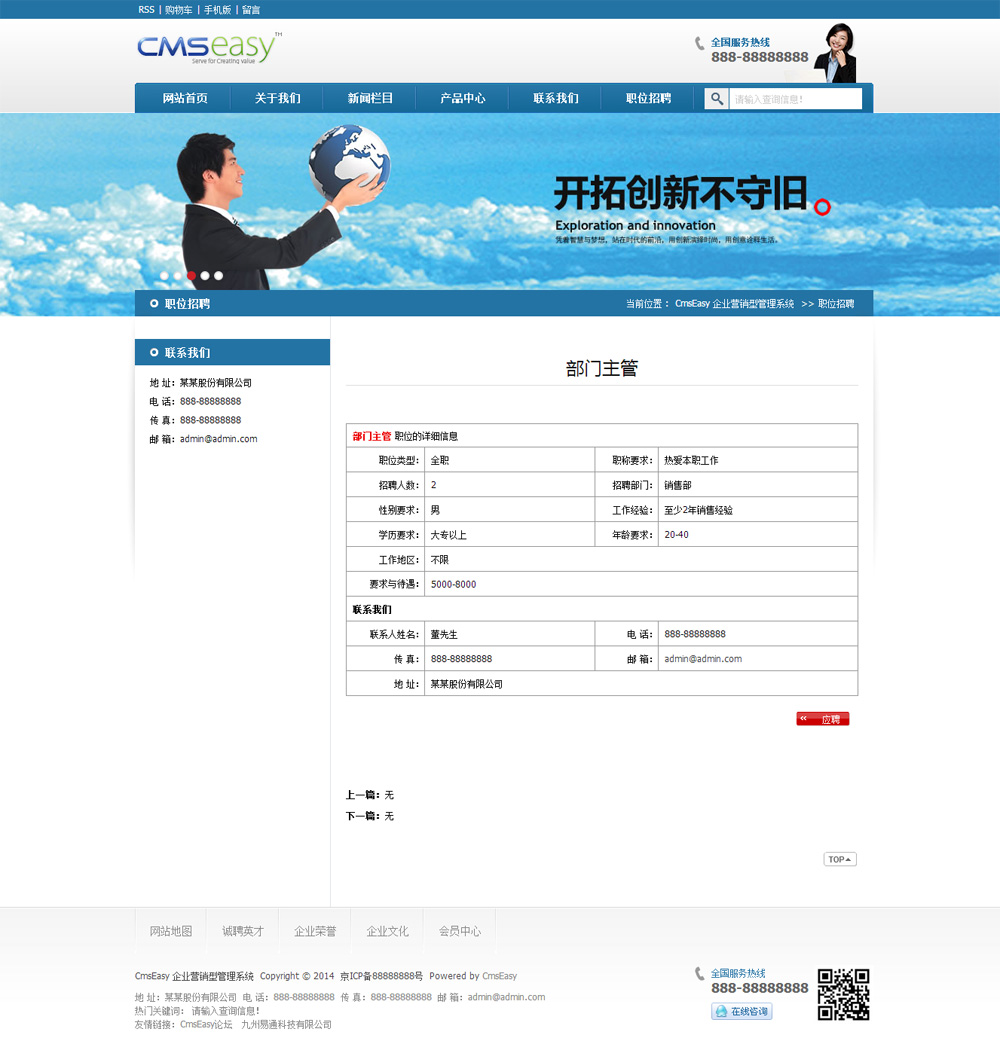Screen dimensions: 1000x1044
Task: Open the 诚聘英才 footer tab
Action: 243,931
